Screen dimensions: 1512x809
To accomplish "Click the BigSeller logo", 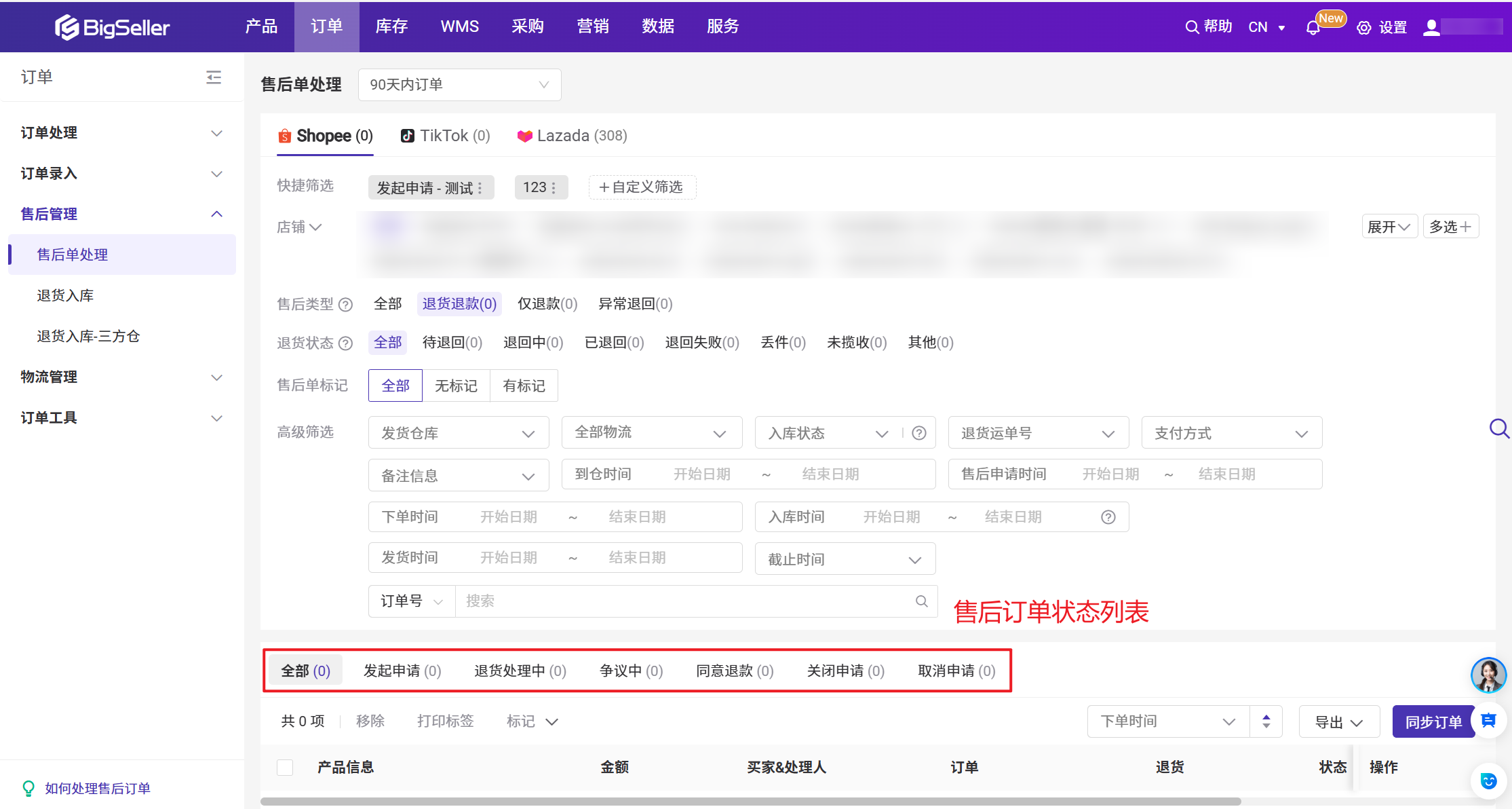I will tap(112, 27).
